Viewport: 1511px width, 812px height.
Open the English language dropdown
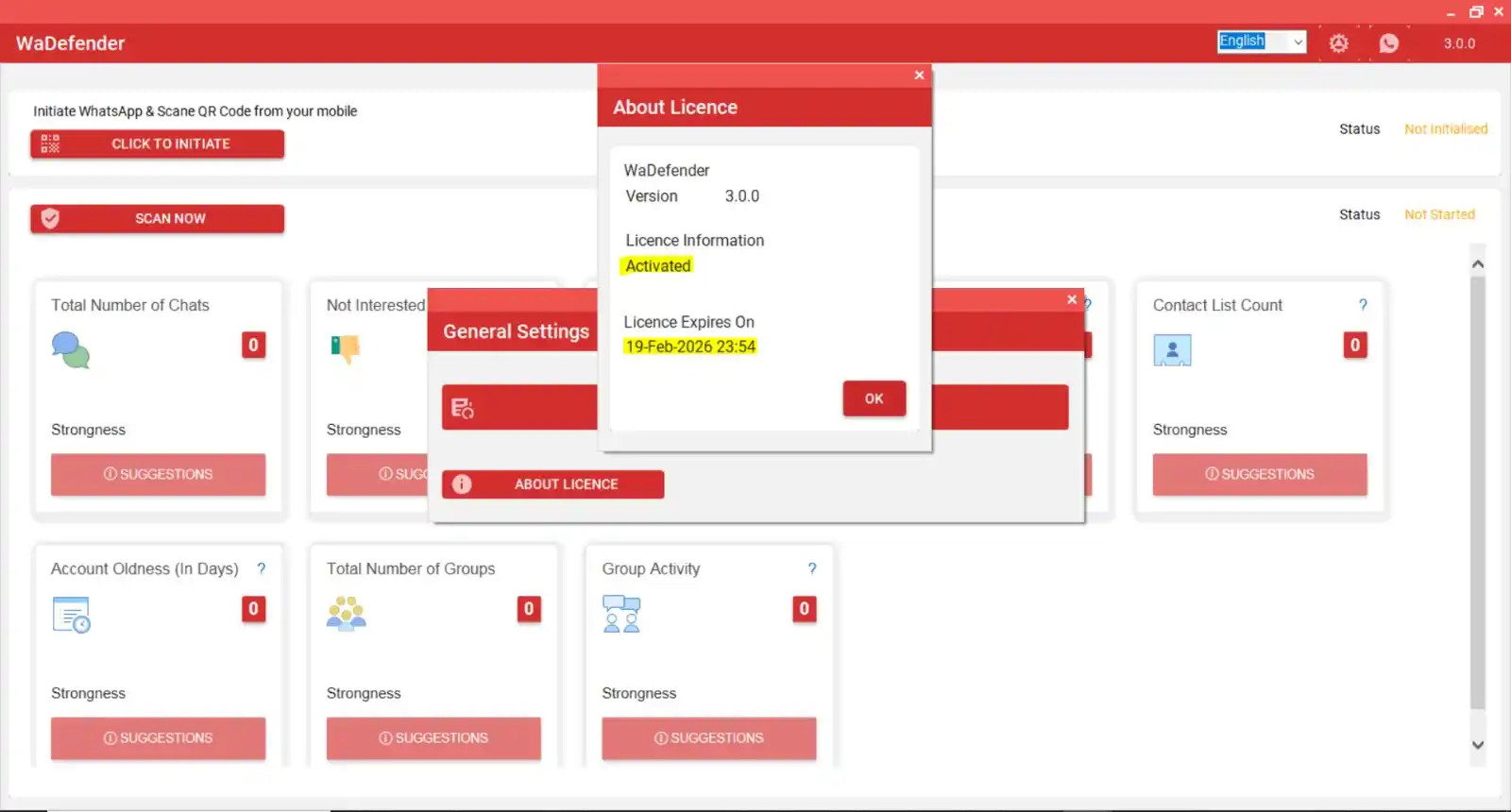pos(1262,42)
